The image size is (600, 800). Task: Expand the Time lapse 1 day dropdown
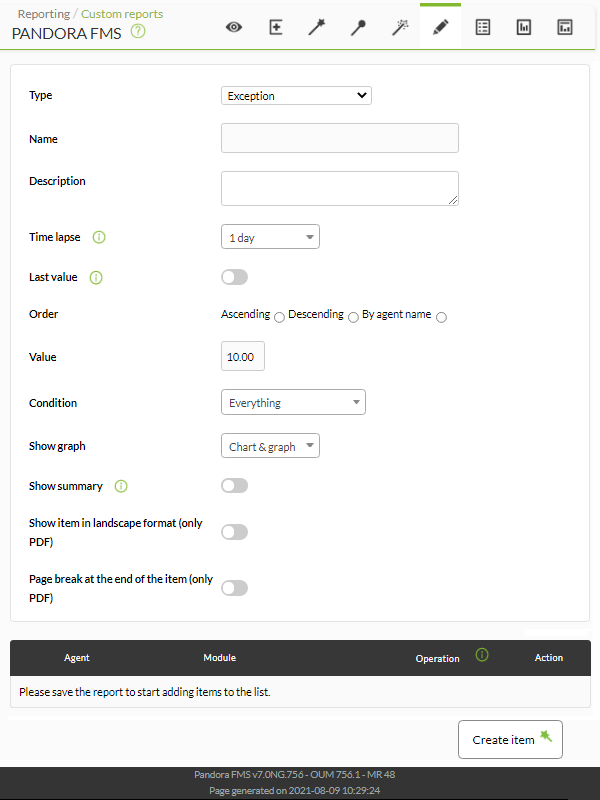[x=270, y=237]
